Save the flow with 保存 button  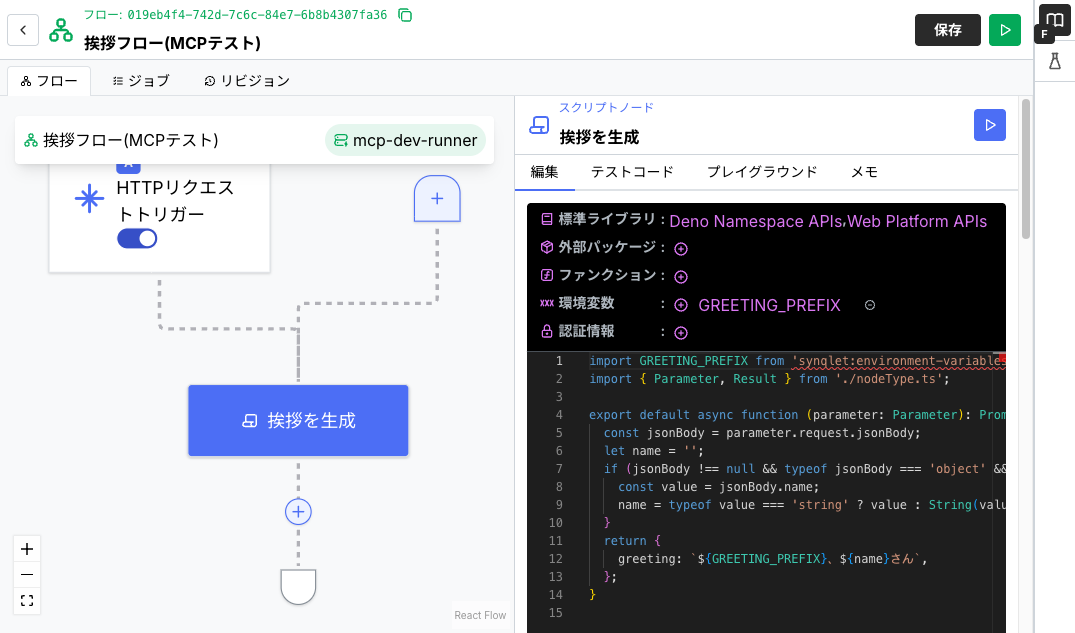pos(947,30)
